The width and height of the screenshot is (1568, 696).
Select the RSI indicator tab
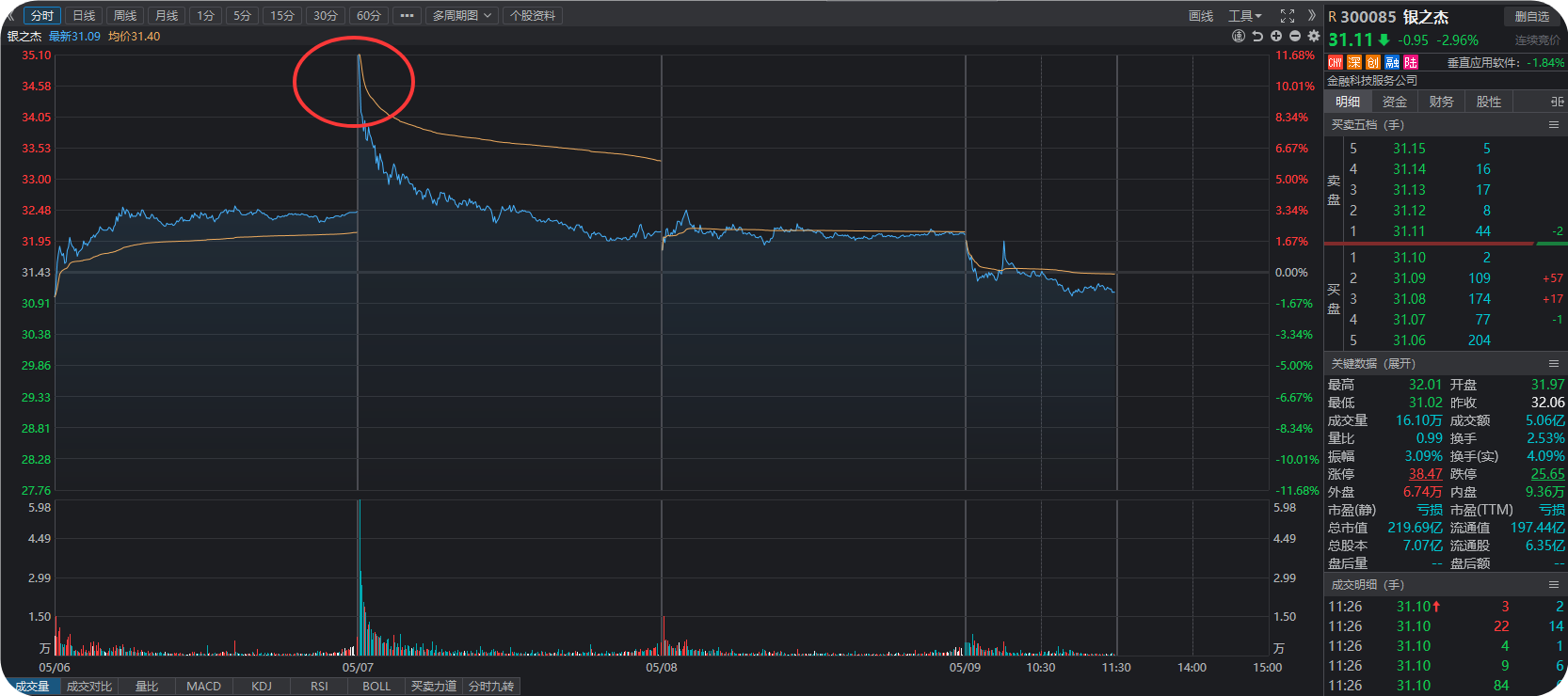click(319, 687)
